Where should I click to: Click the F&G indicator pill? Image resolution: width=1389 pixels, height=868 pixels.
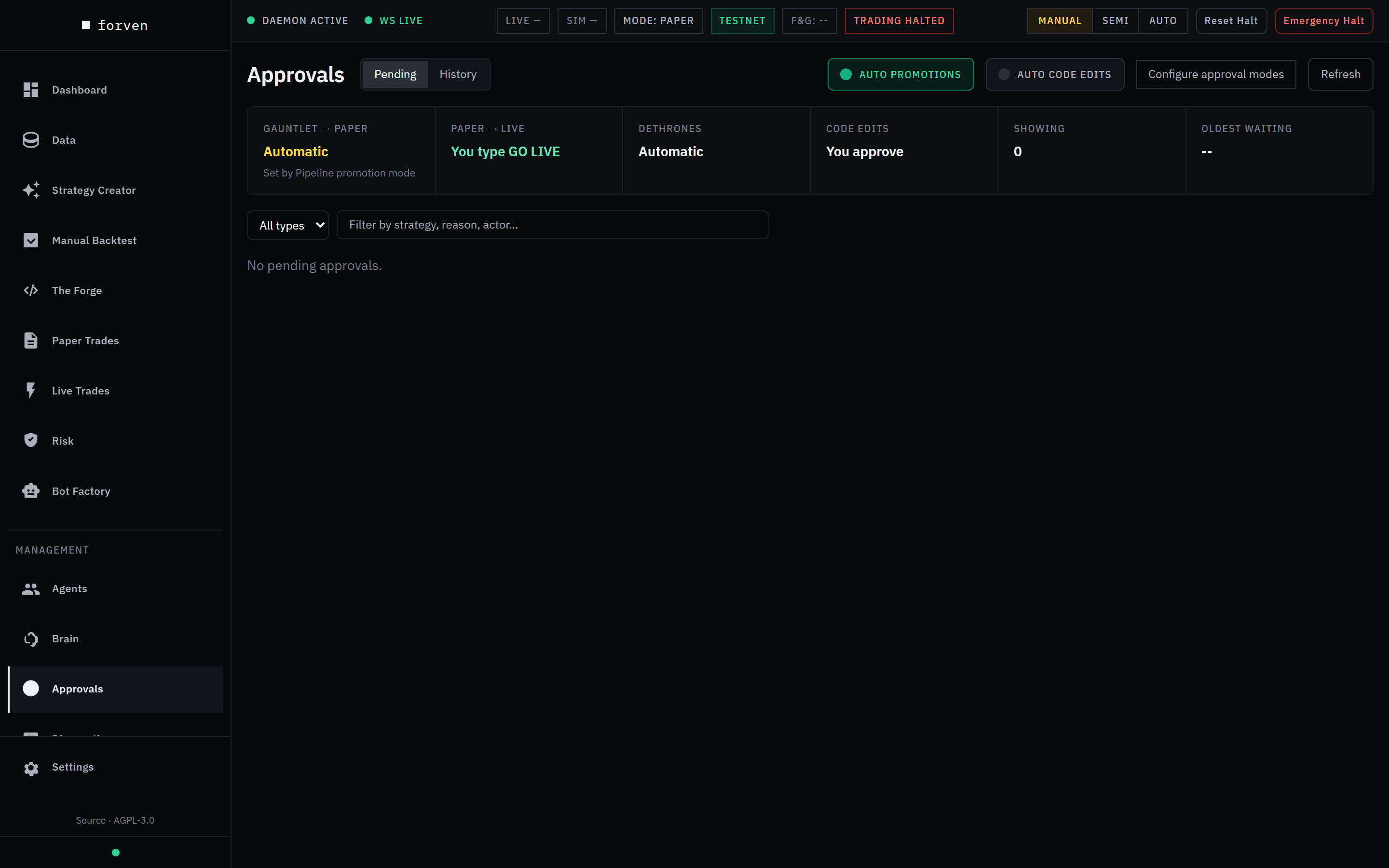(809, 21)
